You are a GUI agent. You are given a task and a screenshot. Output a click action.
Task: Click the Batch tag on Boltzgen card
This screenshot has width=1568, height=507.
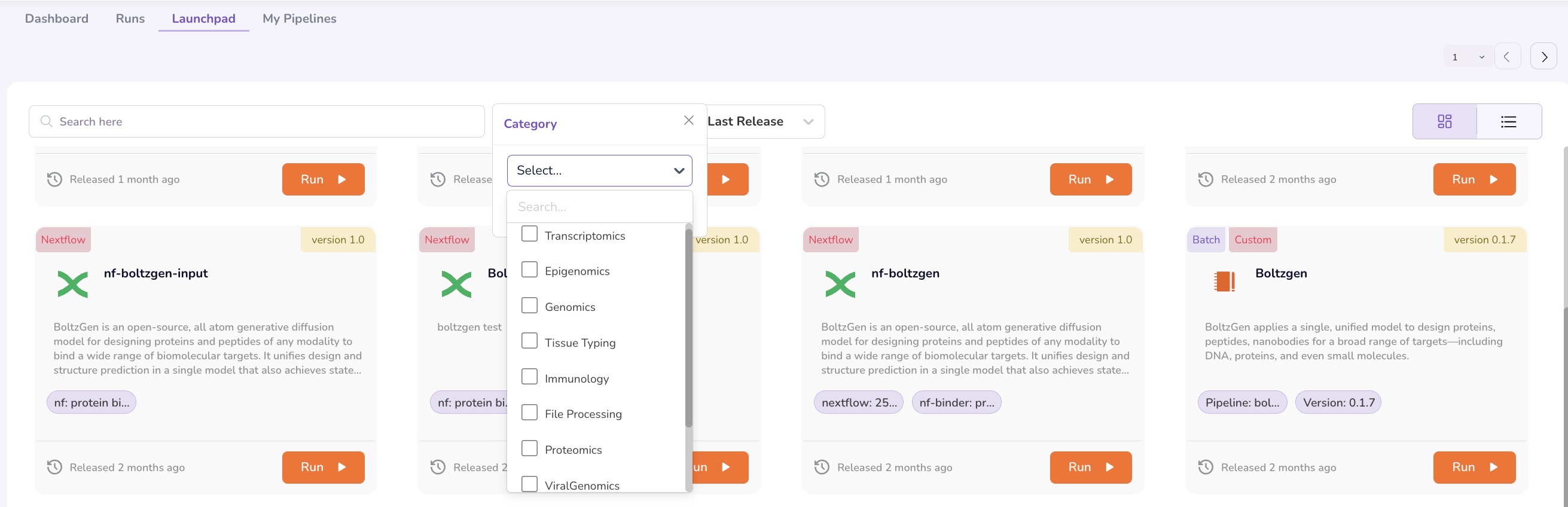[1206, 240]
